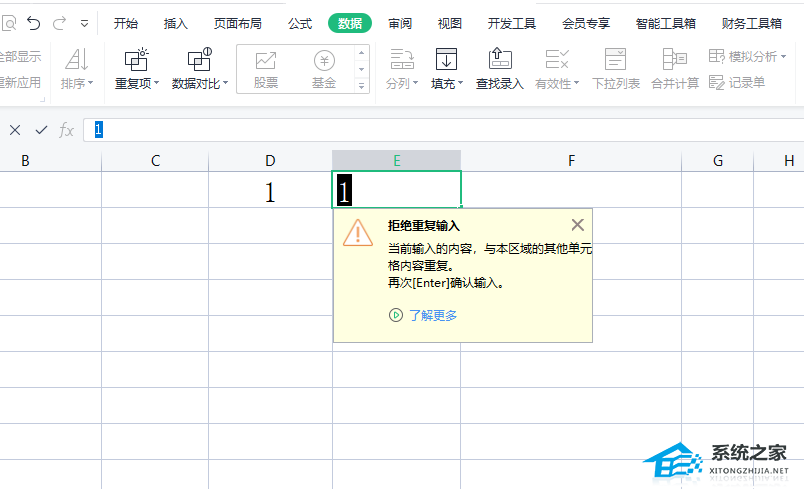Click the 基金 fund data icon

(x=324, y=61)
